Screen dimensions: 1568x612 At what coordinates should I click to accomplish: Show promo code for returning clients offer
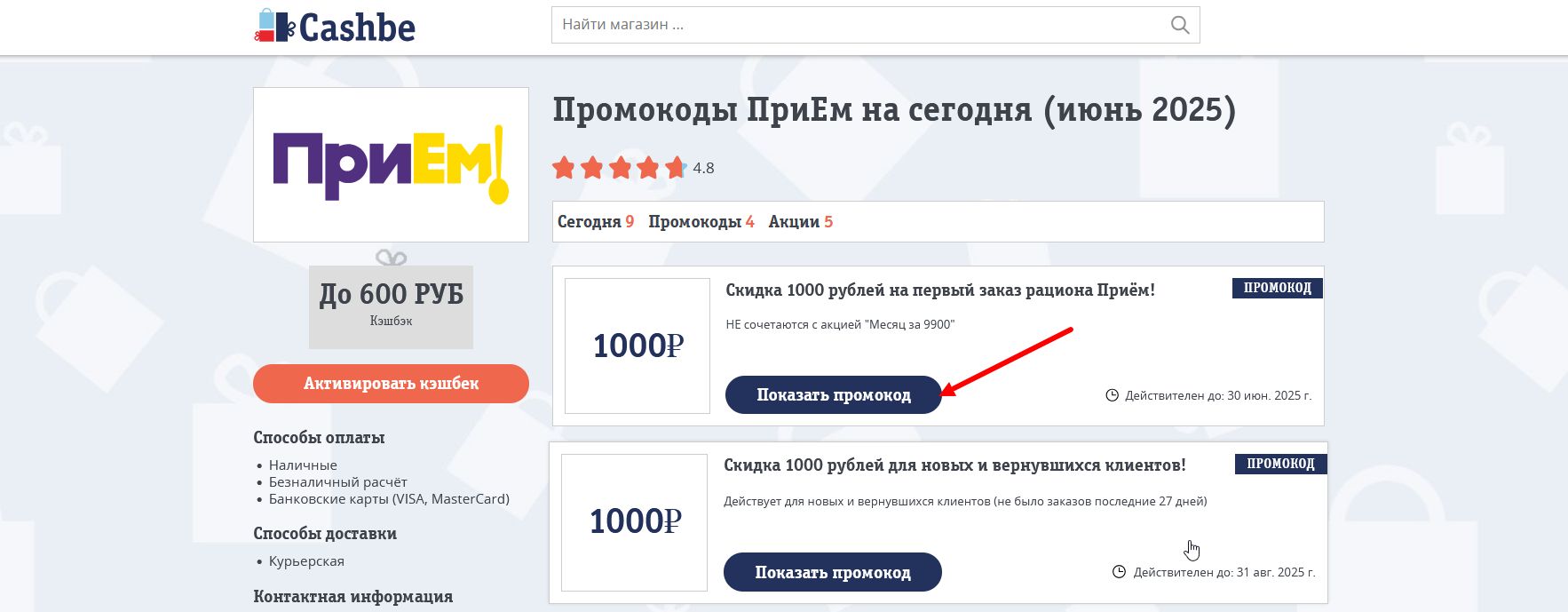833,572
